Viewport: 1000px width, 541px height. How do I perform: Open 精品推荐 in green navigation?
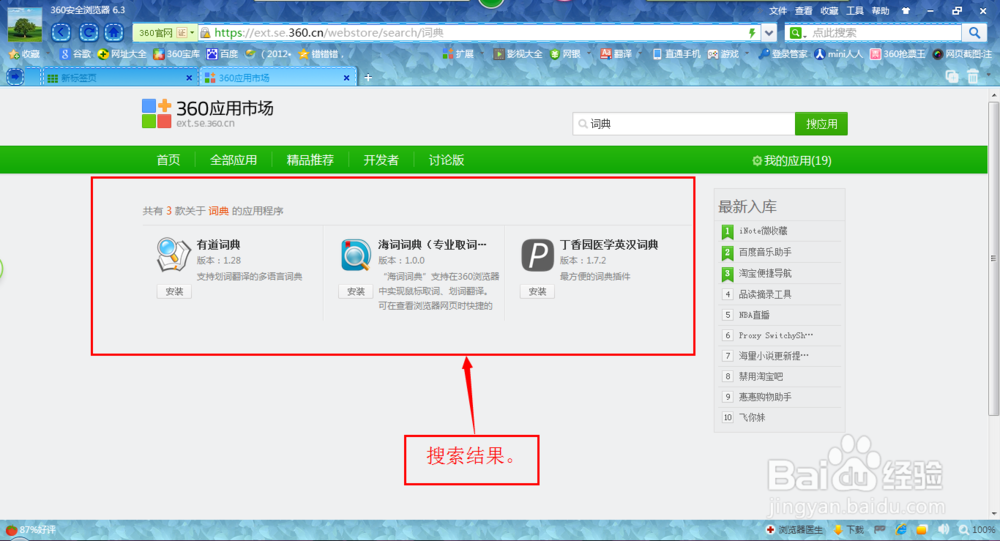(310, 160)
